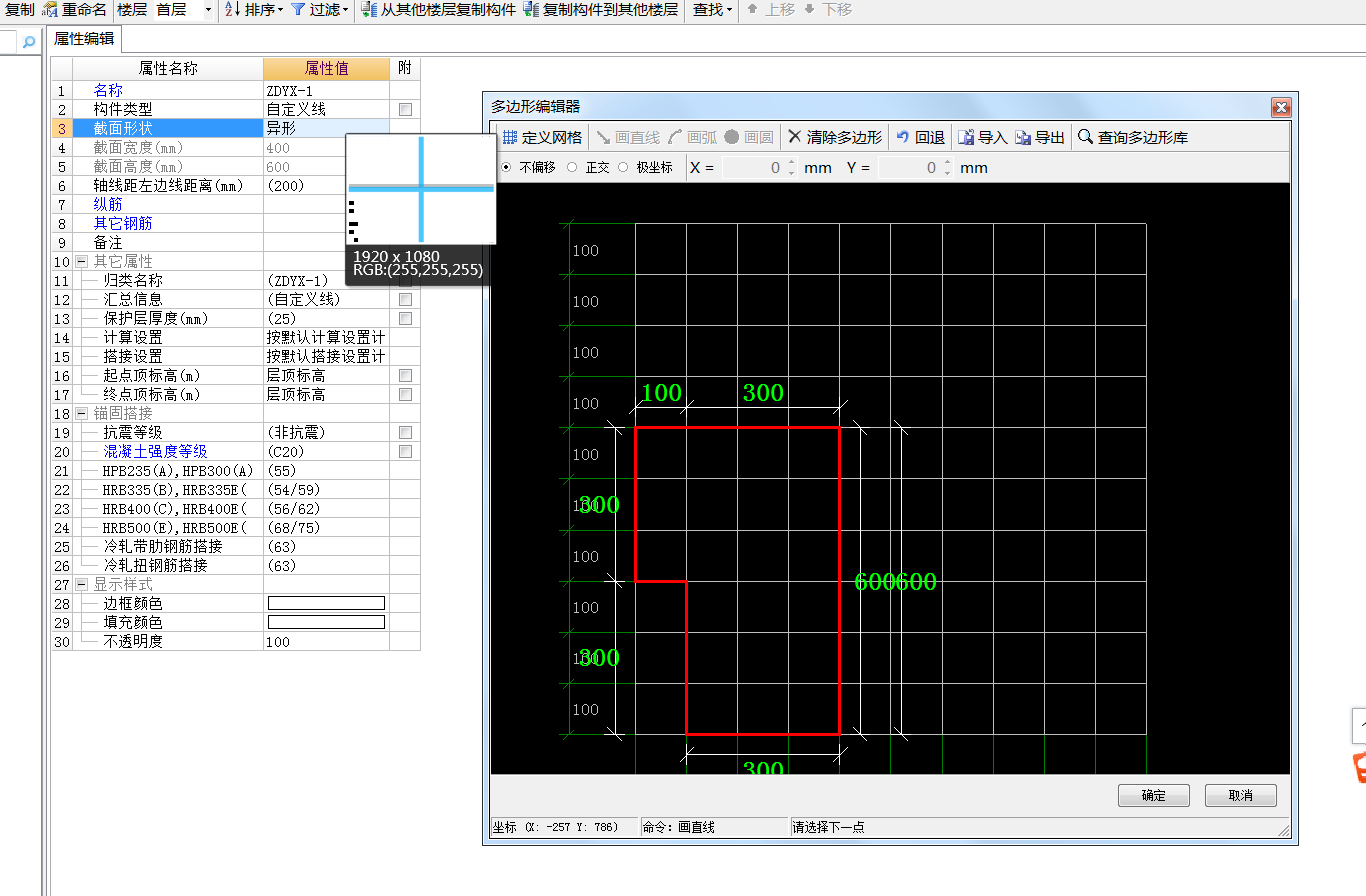Select the 正交 radio button
The width and height of the screenshot is (1366, 896).
pos(572,167)
